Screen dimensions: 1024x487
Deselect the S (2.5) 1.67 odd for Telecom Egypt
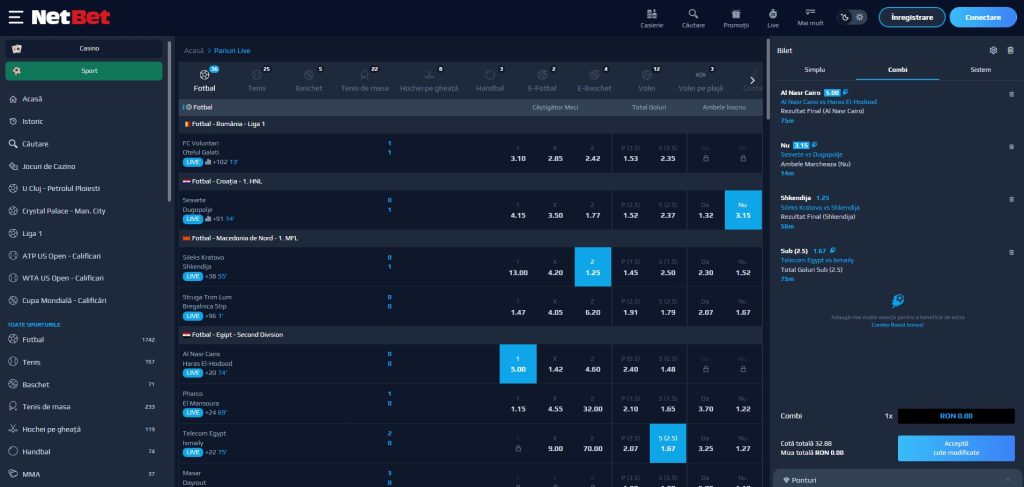668,443
